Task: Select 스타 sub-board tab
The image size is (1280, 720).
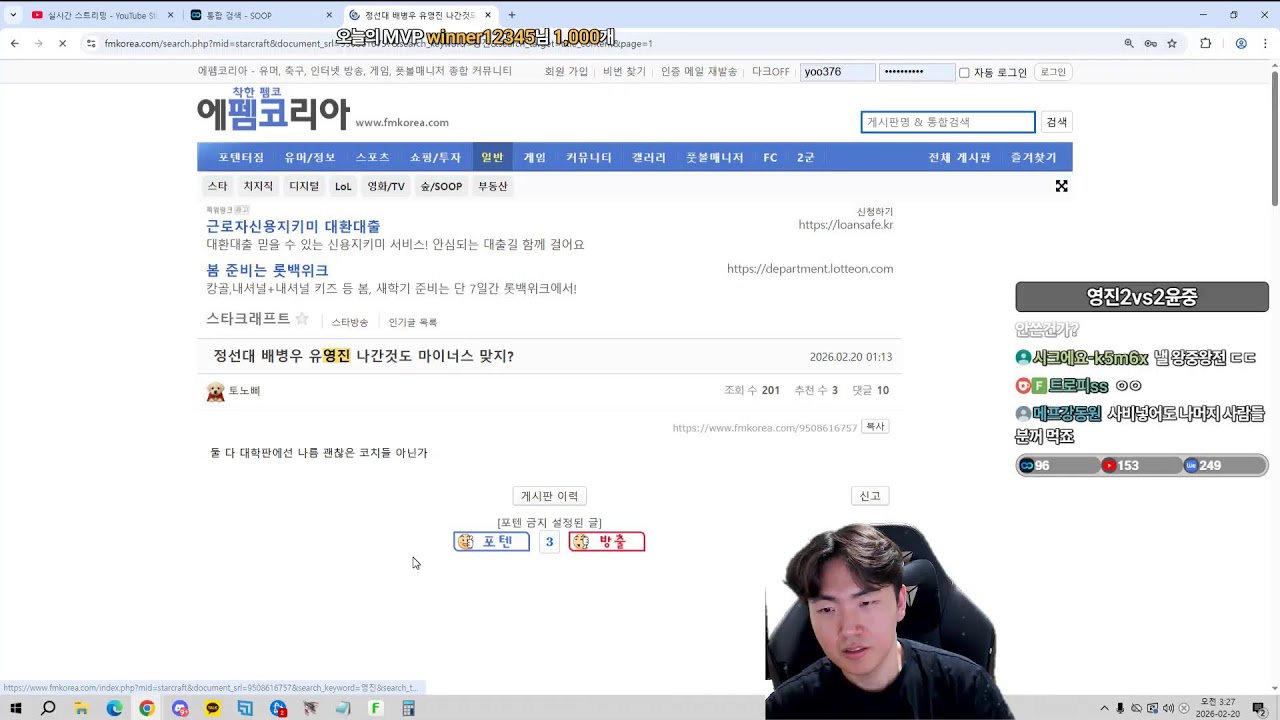Action: pyautogui.click(x=217, y=186)
